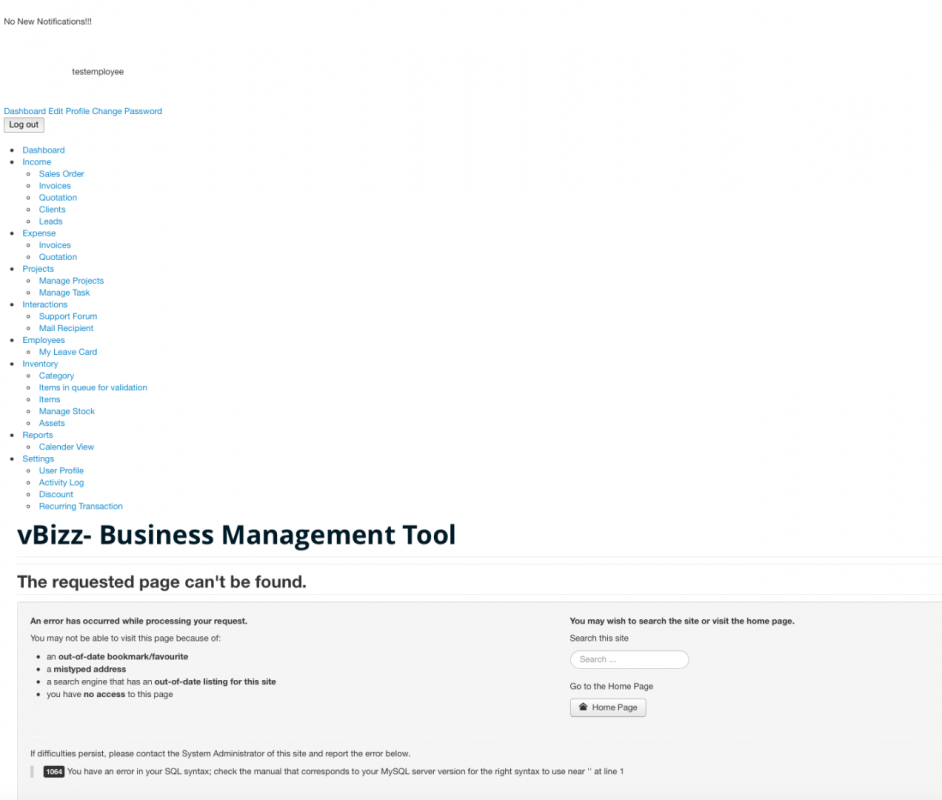Select the Inventory menu section
Screen dimensions: 942x800
[x=40, y=364]
